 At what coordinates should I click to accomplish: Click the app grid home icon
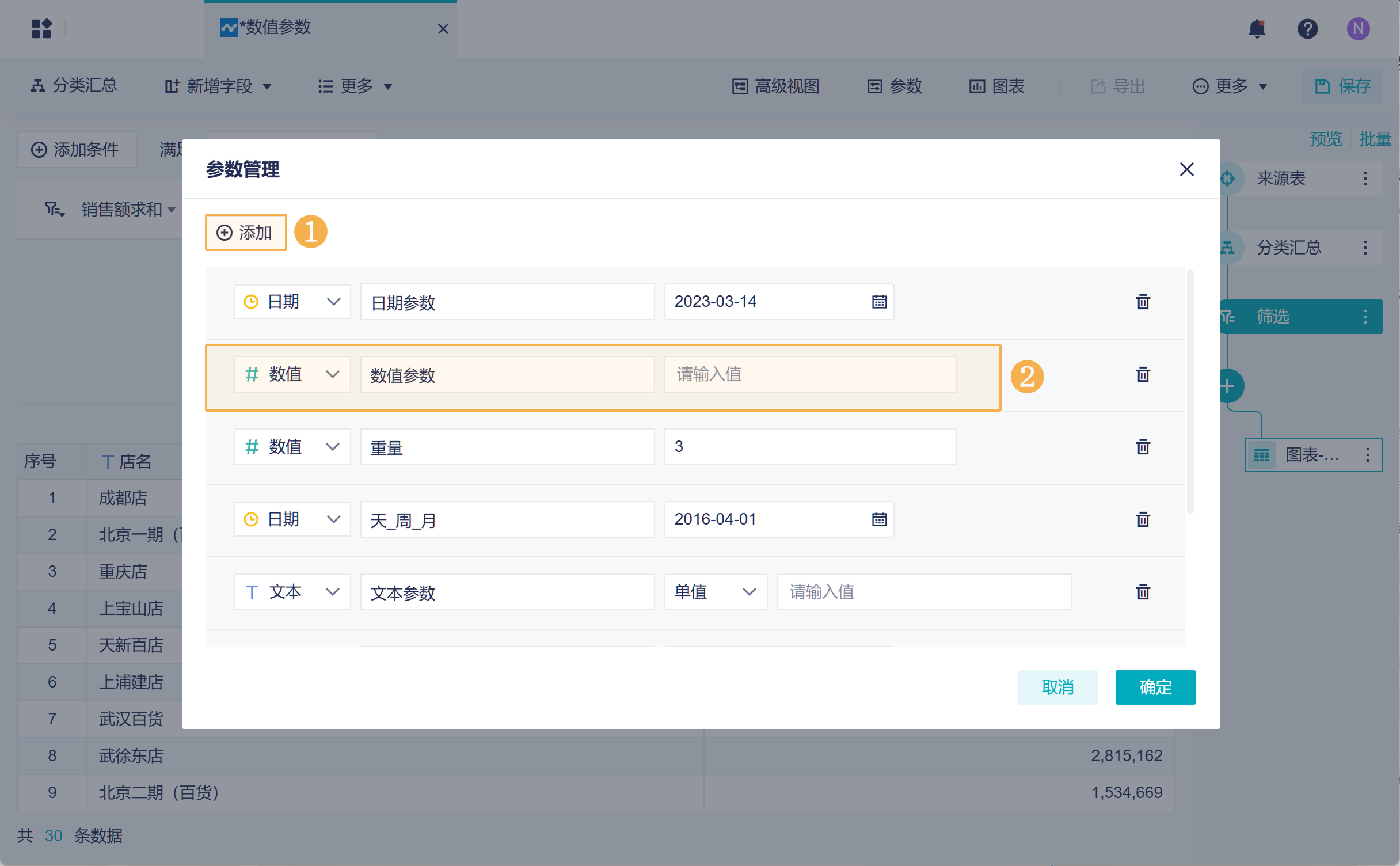pos(41,28)
